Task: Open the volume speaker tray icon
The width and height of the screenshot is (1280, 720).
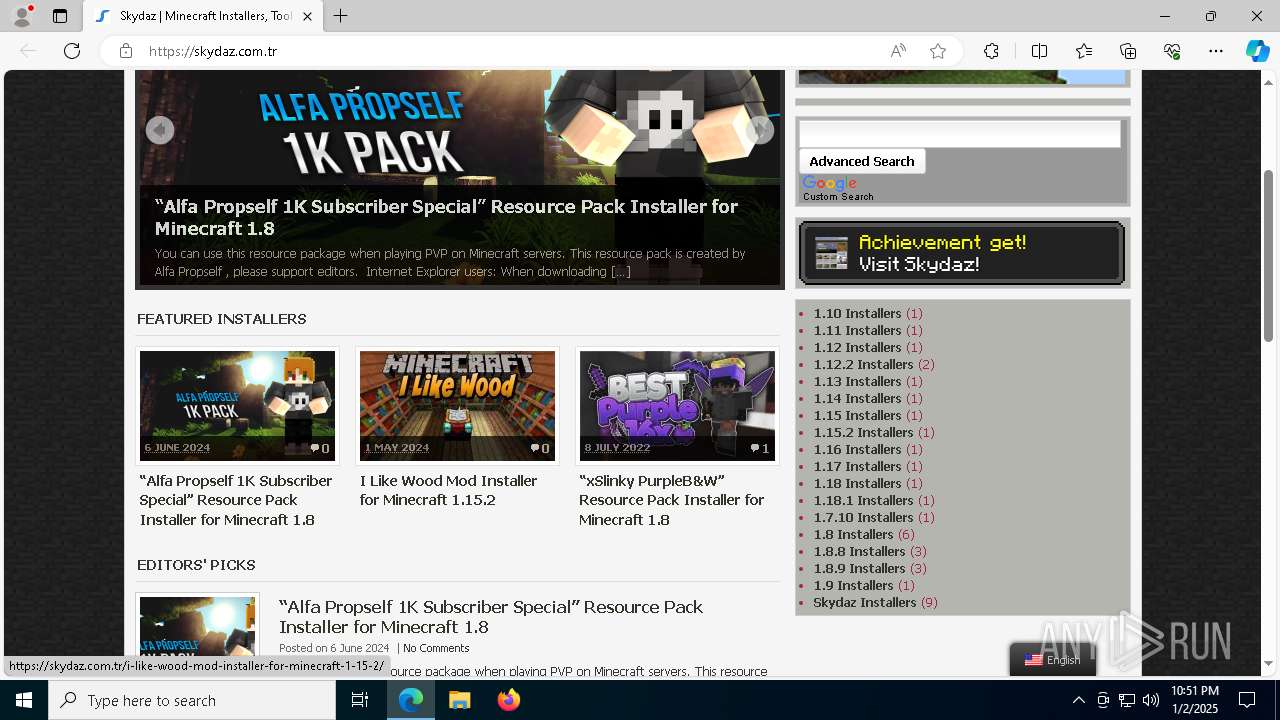Action: 1151,700
